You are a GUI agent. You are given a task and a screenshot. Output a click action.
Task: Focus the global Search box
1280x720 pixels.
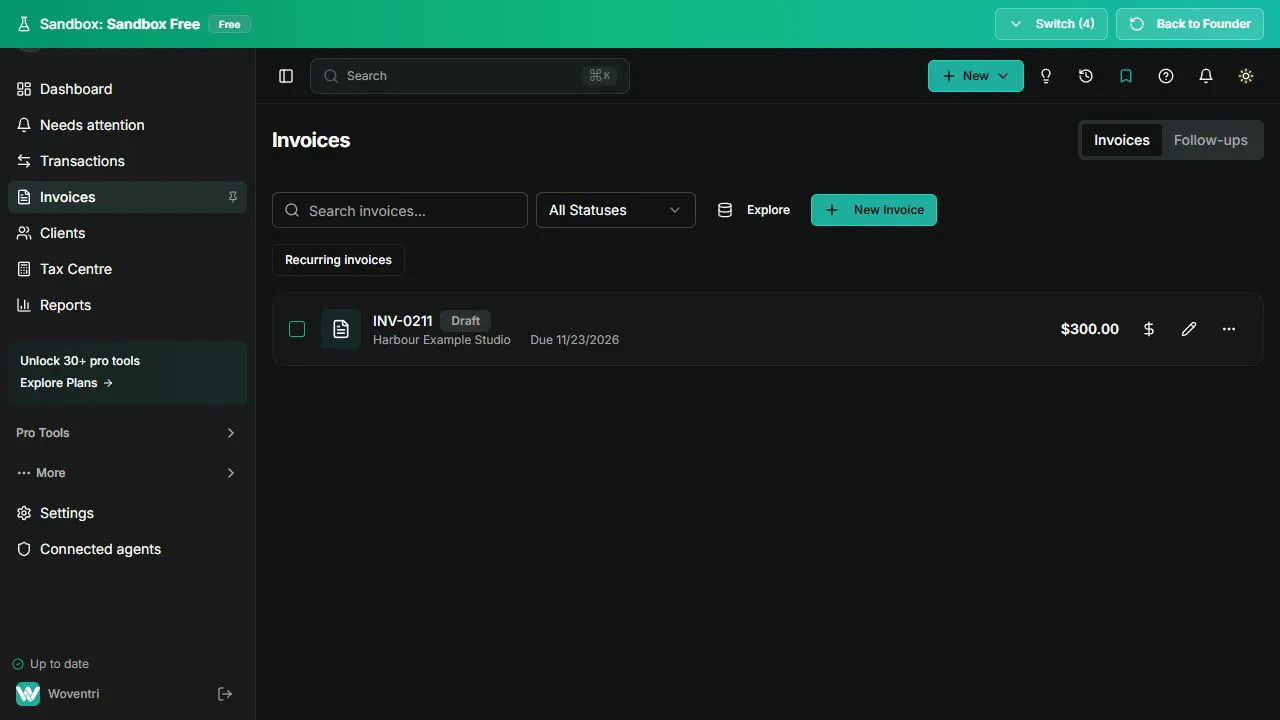(x=470, y=76)
